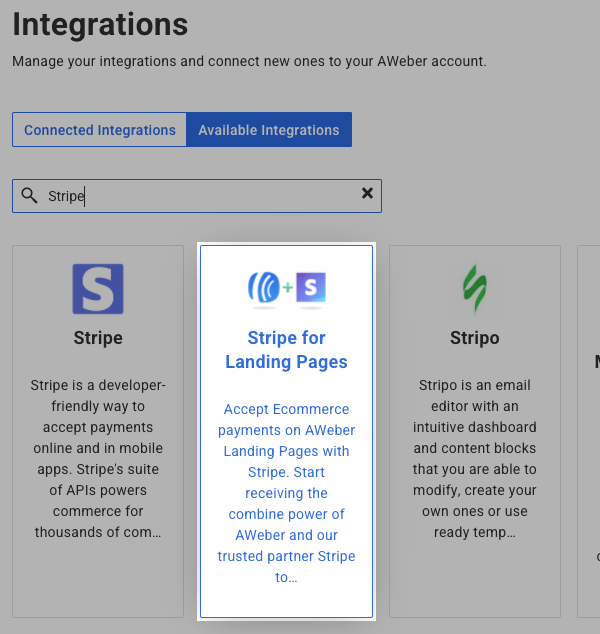Focus the search box containing "Stripe"
This screenshot has width=600, height=634.
click(x=200, y=196)
